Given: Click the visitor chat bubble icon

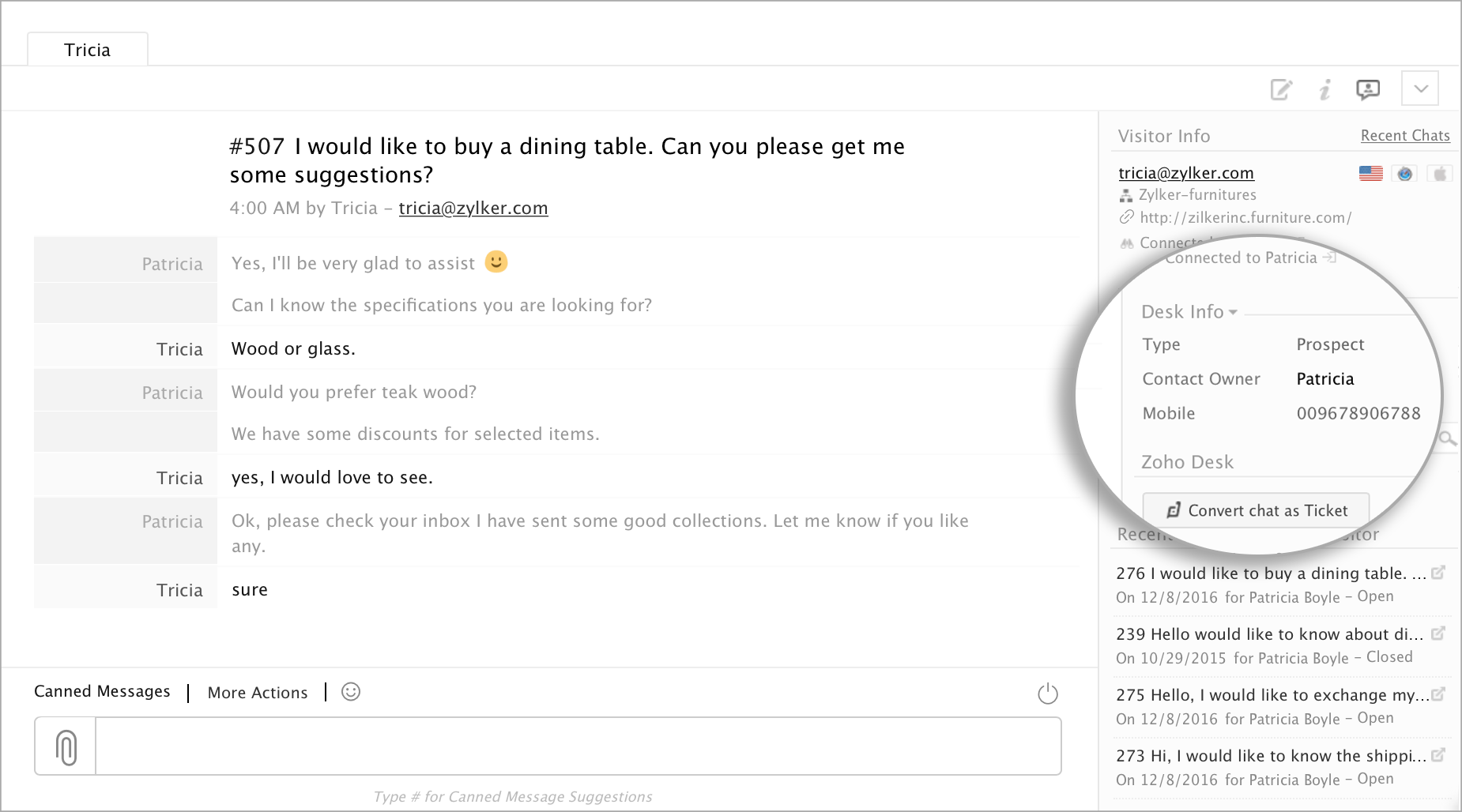Looking at the screenshot, I should click(1368, 89).
